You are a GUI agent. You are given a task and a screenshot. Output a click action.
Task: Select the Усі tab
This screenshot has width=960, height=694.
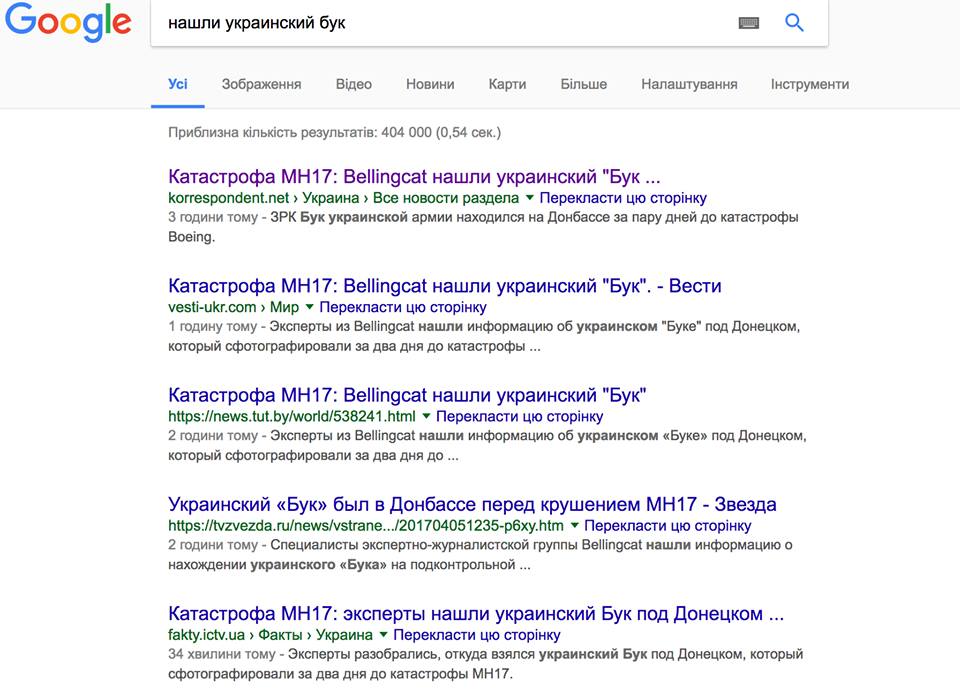tap(178, 84)
